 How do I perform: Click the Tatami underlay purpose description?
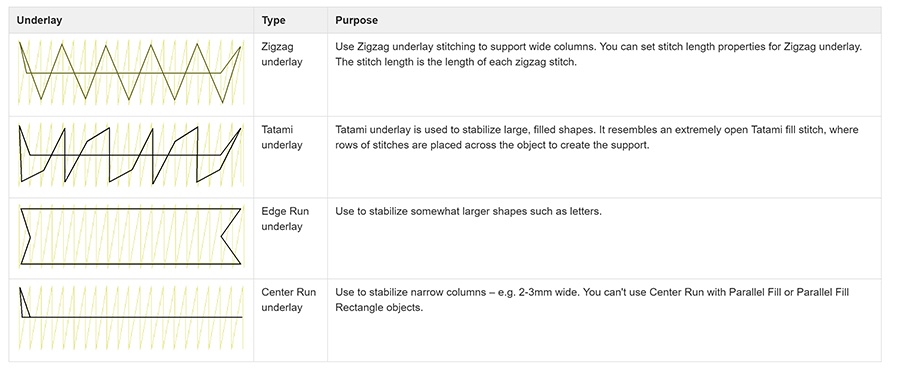tap(597, 137)
